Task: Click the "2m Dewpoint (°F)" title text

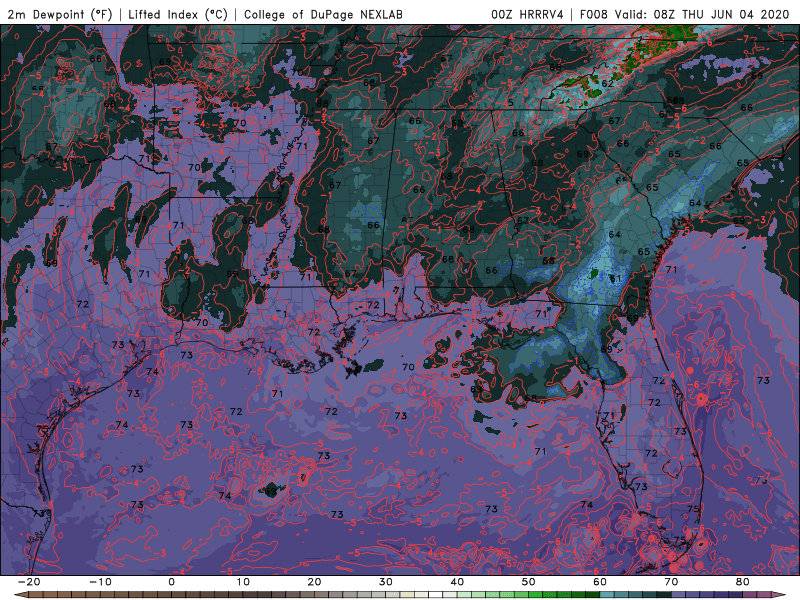Action: coord(60,14)
